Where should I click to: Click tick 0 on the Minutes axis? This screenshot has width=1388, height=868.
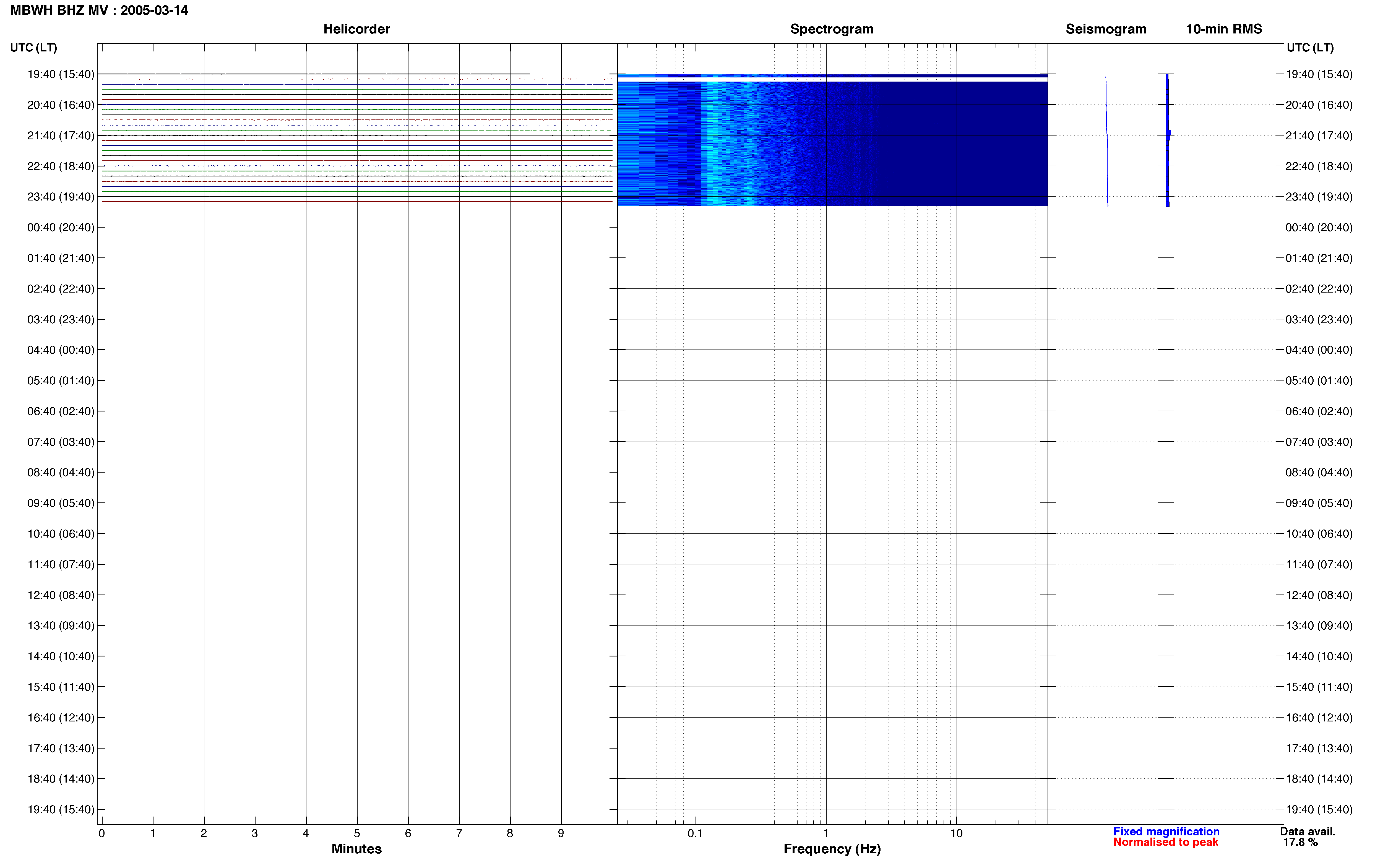[101, 833]
